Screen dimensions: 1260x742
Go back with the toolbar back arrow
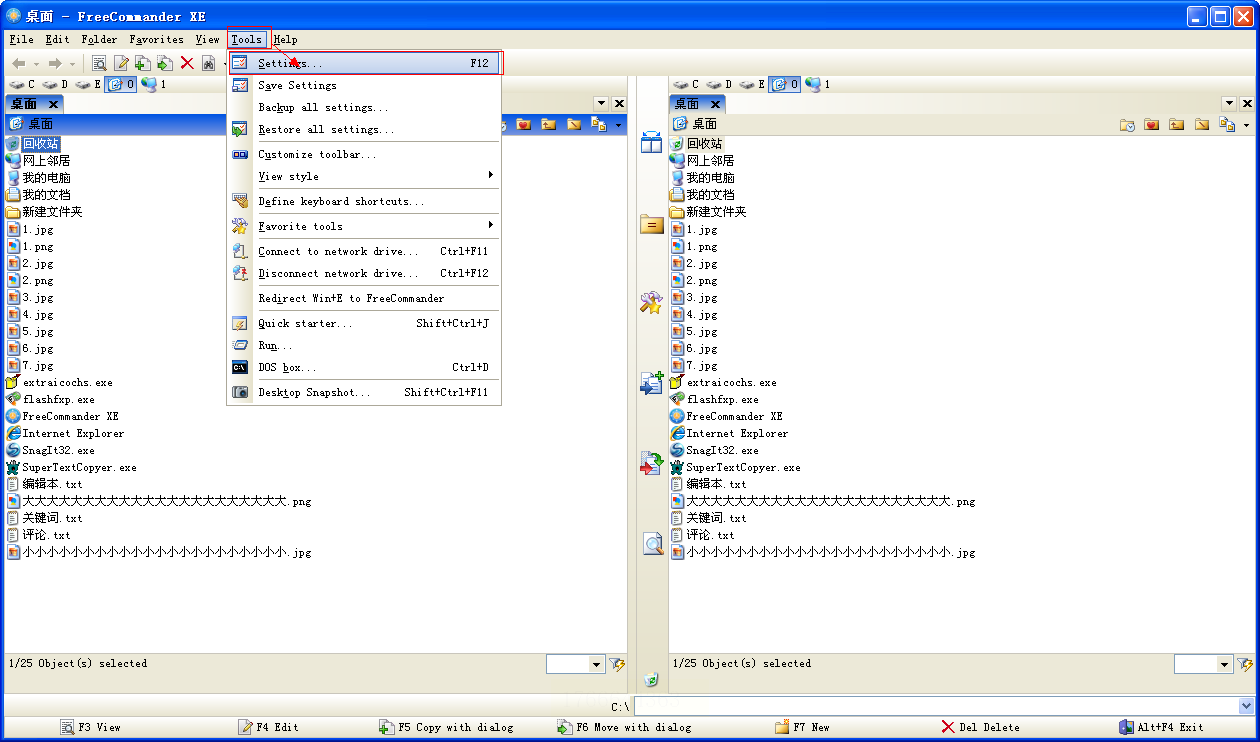click(19, 63)
